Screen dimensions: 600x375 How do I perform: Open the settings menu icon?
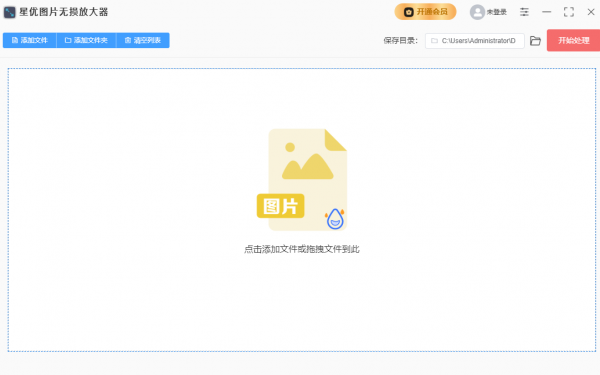[x=524, y=12]
